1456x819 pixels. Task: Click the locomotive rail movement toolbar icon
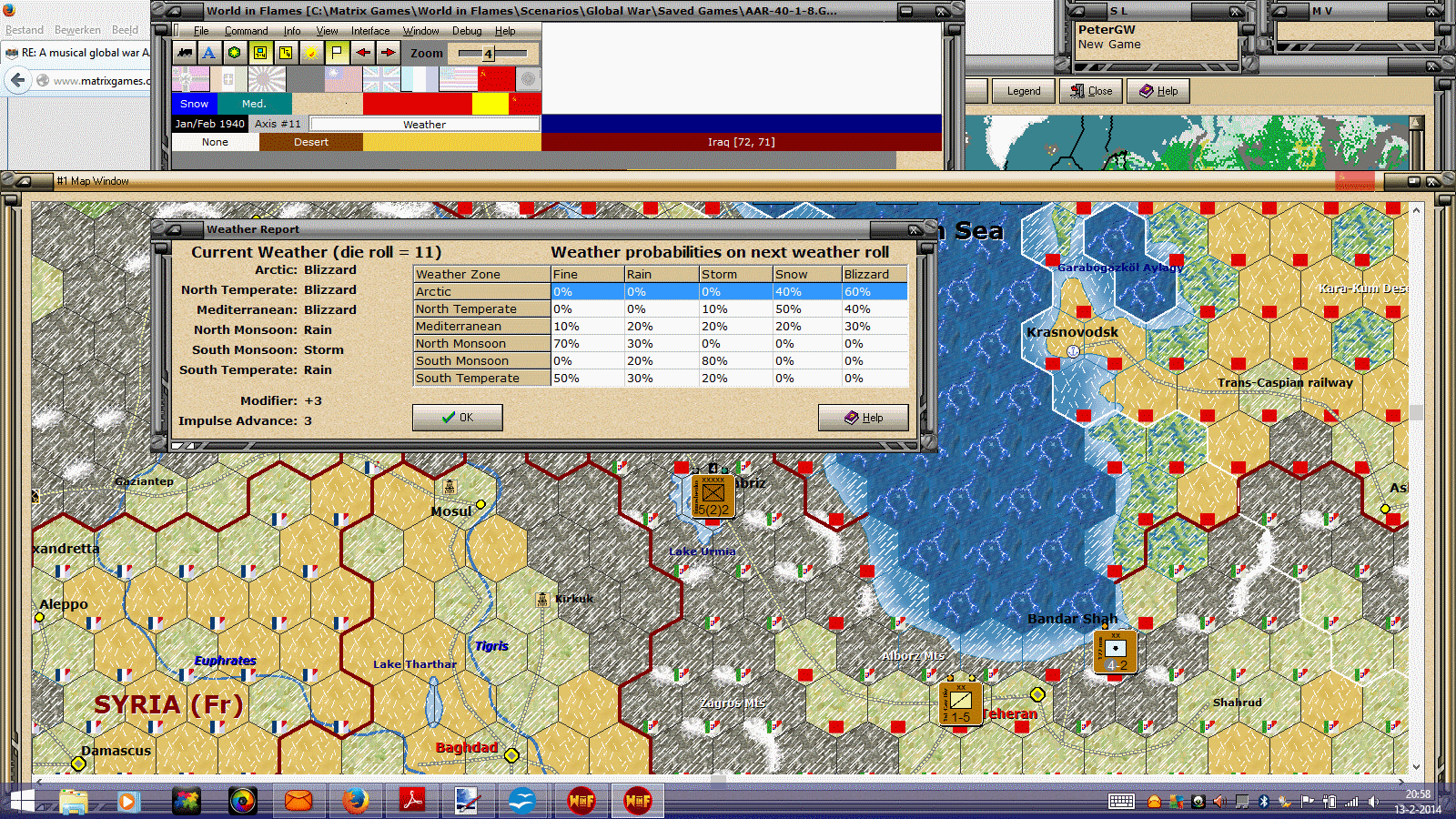click(x=185, y=53)
